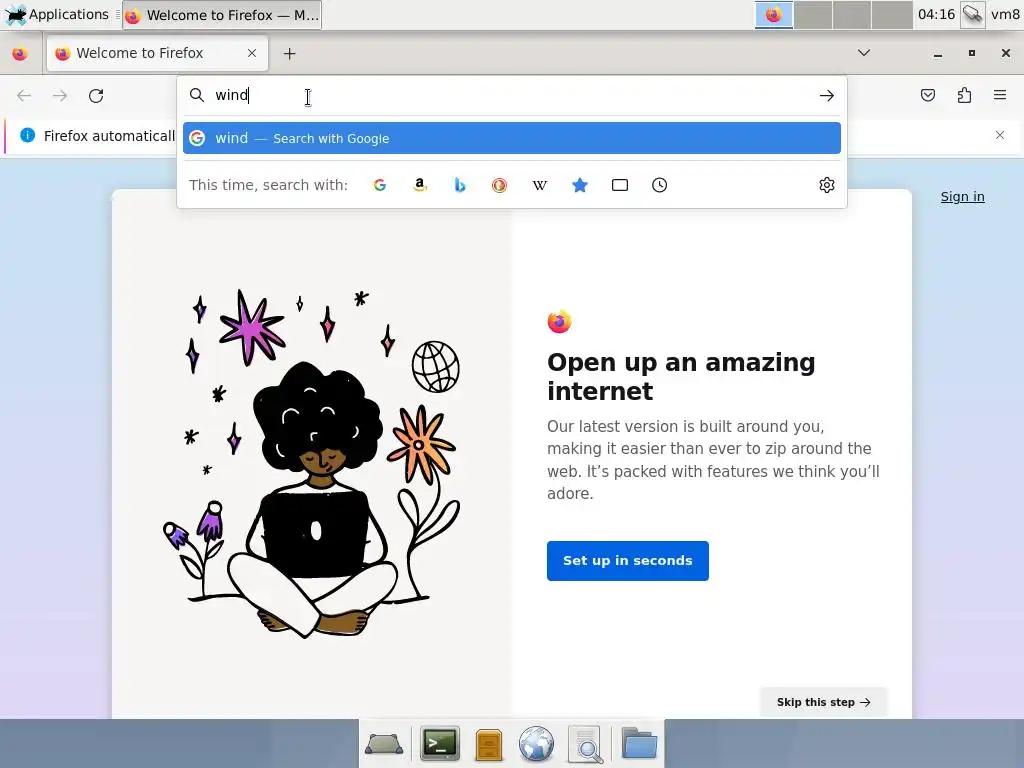Image resolution: width=1024 pixels, height=768 pixels.
Task: Click the reload page button
Action: pyautogui.click(x=96, y=96)
